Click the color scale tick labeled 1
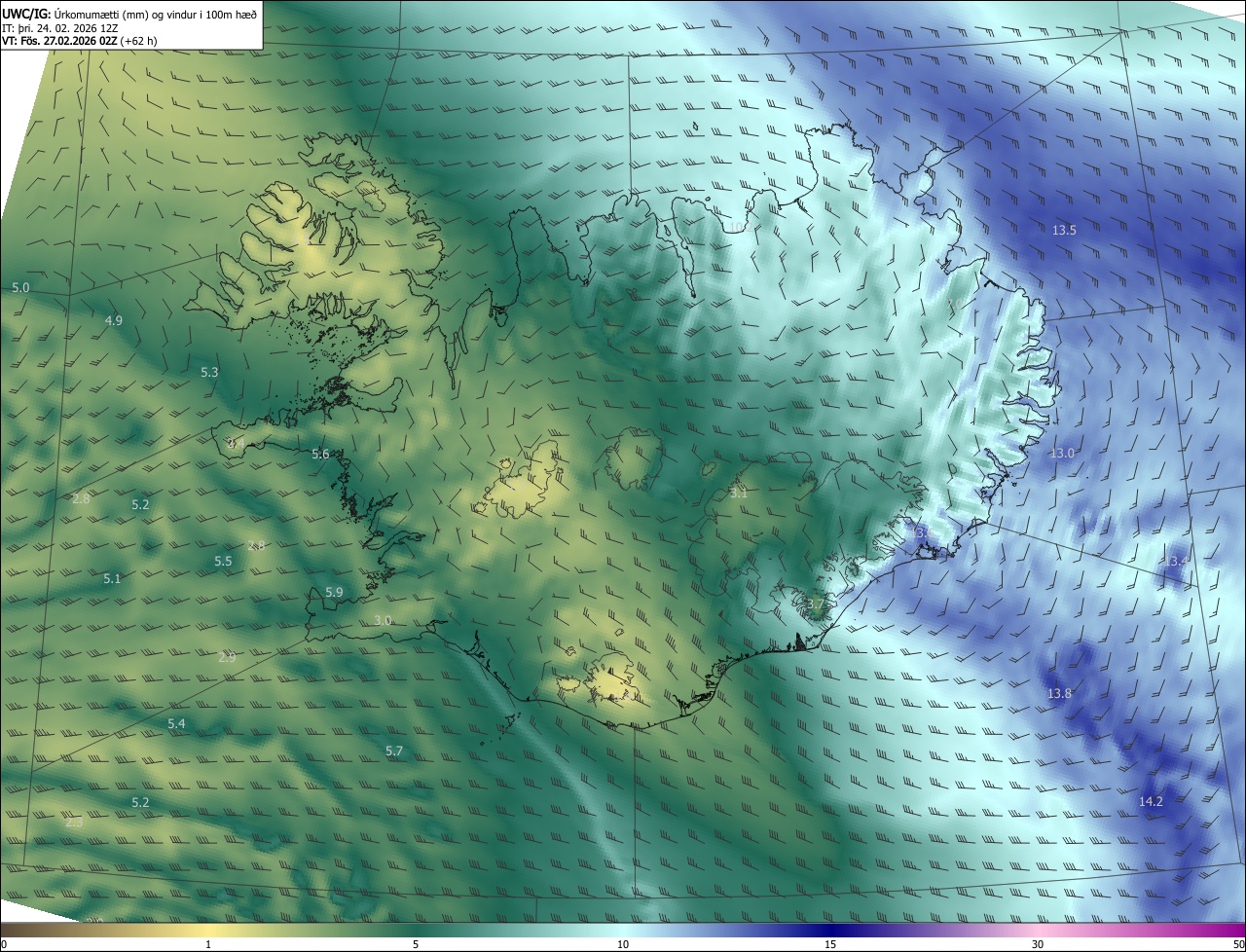The image size is (1246, 952). 208,944
